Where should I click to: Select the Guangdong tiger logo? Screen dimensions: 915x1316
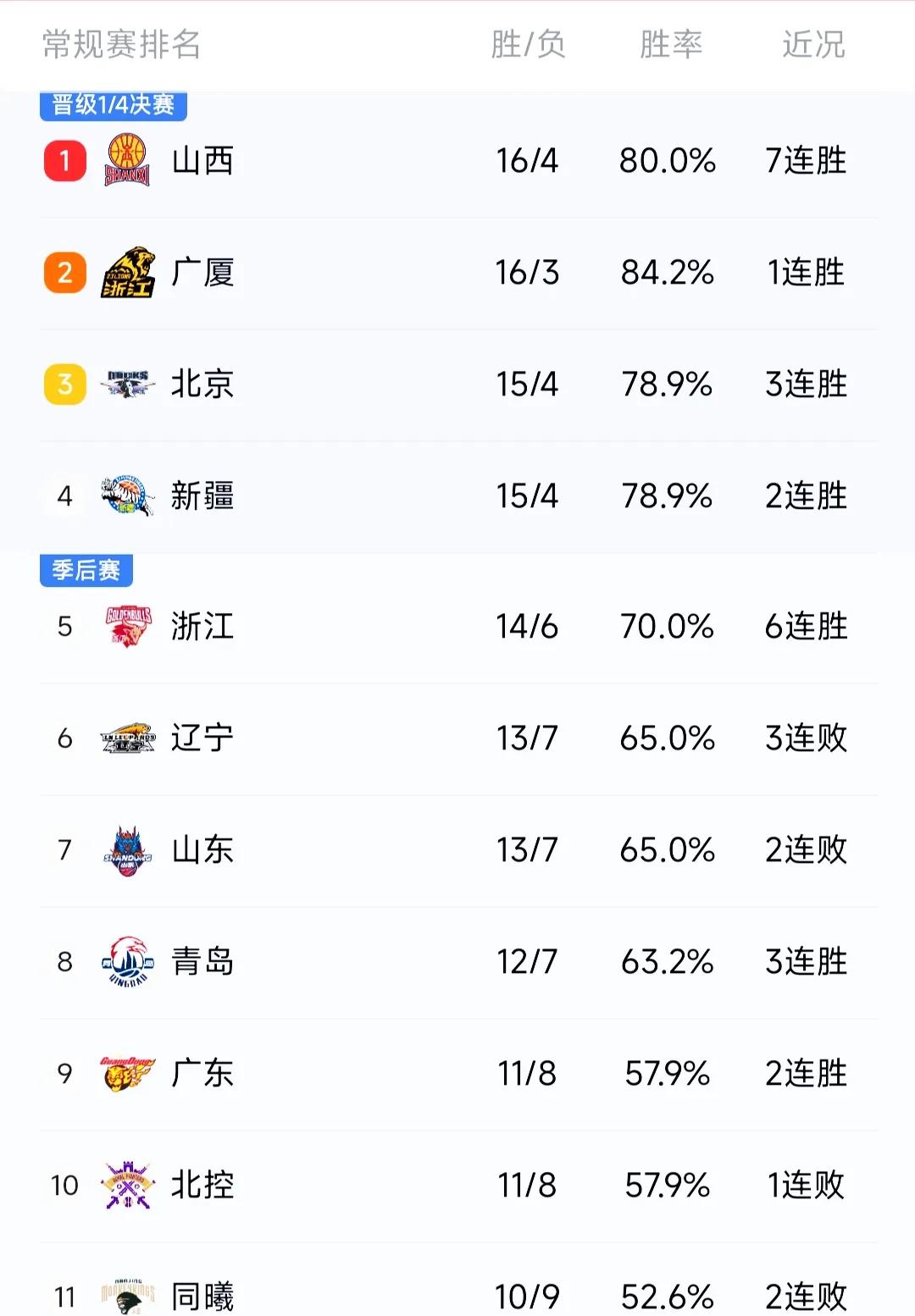coord(128,1074)
